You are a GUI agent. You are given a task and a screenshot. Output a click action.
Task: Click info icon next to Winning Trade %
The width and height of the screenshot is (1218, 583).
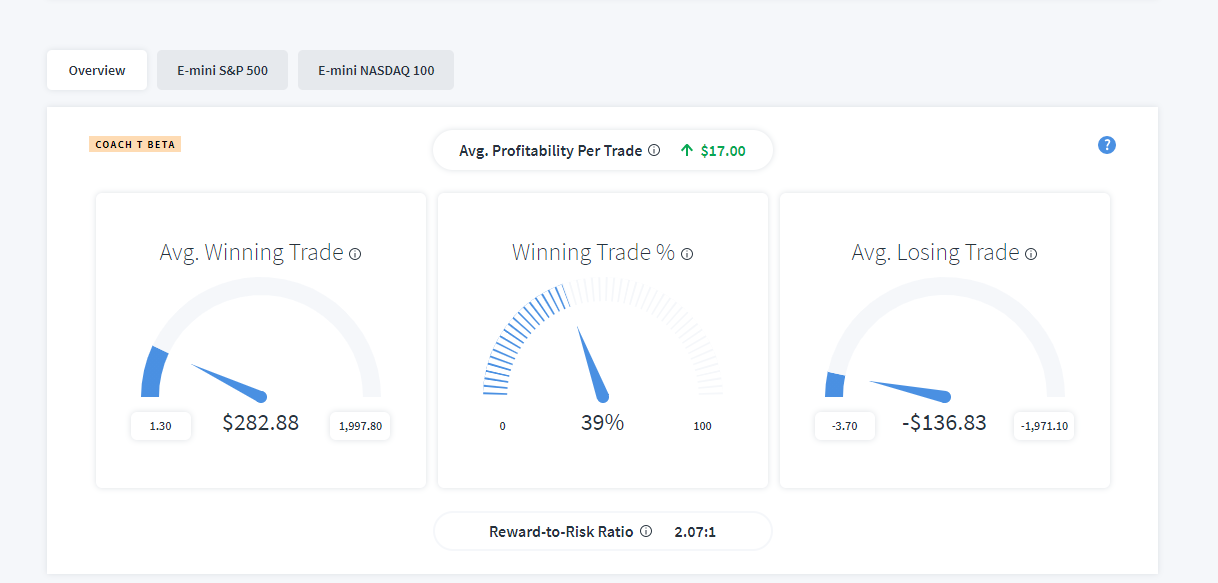coord(687,254)
